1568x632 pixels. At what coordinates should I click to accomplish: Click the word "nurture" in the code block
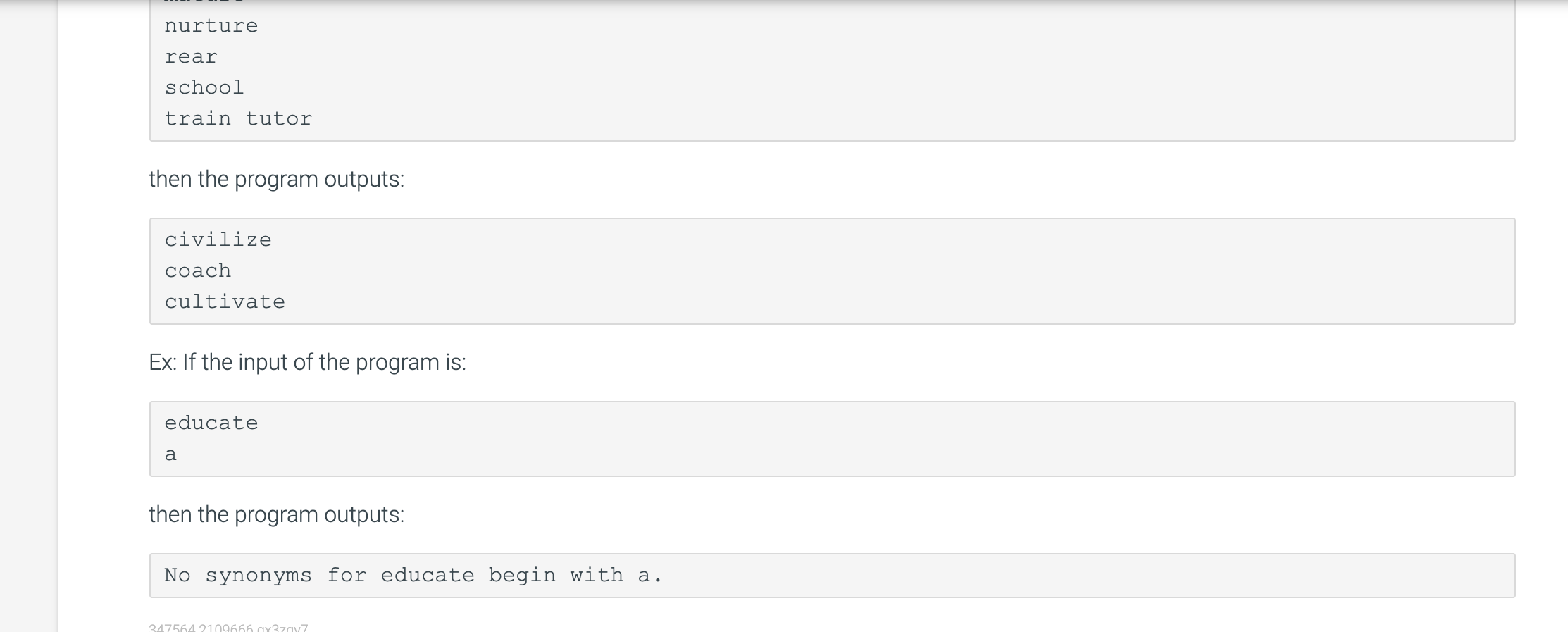(211, 26)
